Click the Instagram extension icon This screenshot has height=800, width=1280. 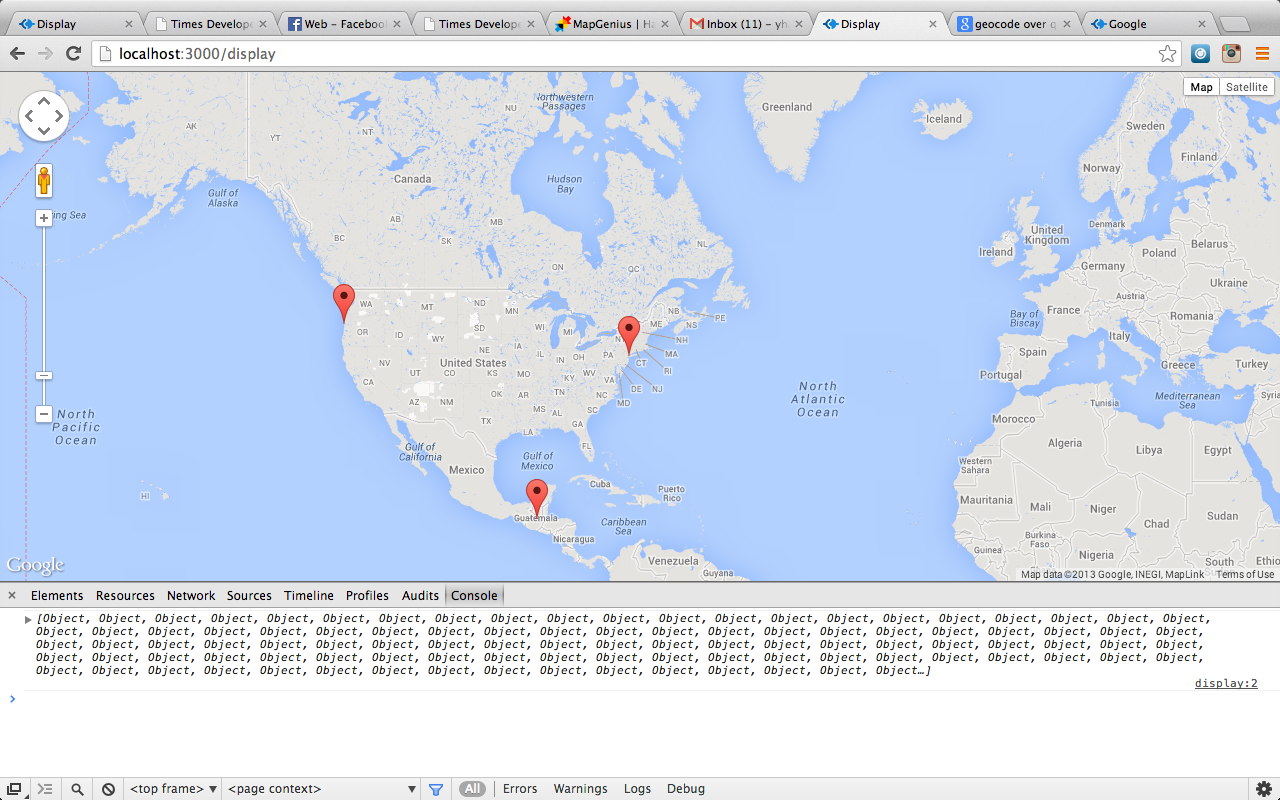coord(1231,54)
